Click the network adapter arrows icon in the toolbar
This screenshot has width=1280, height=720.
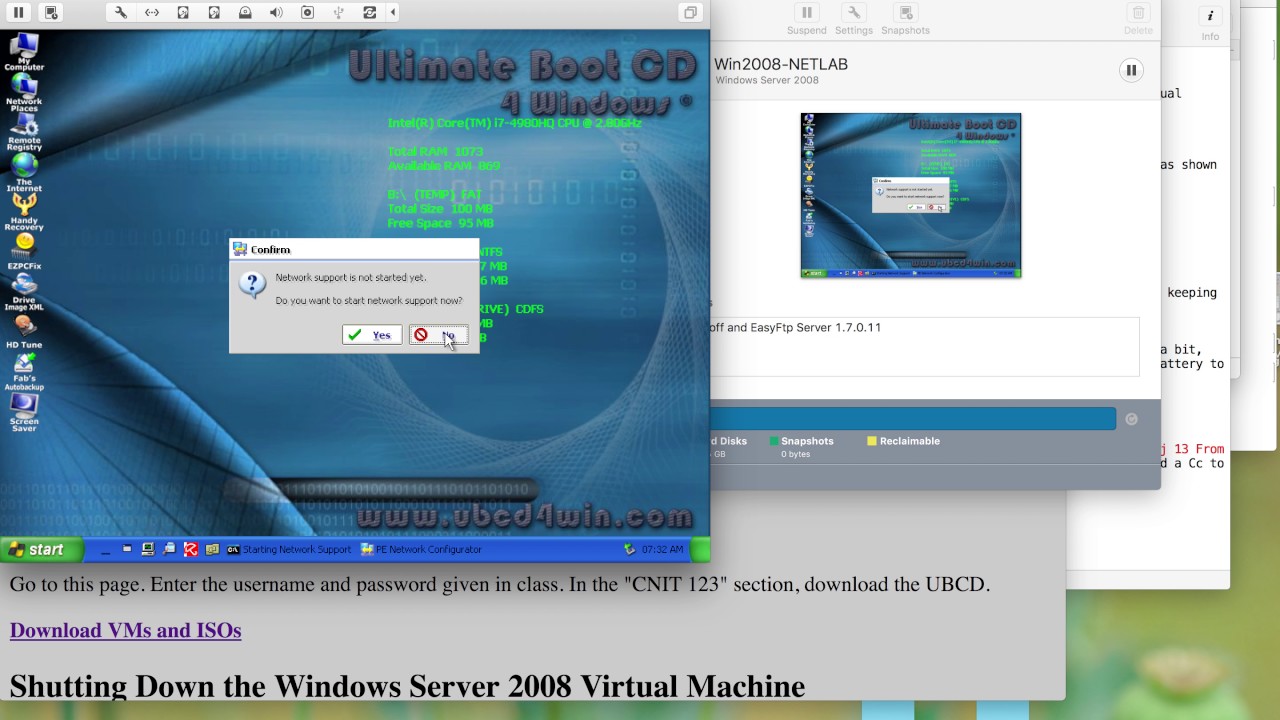pos(152,13)
